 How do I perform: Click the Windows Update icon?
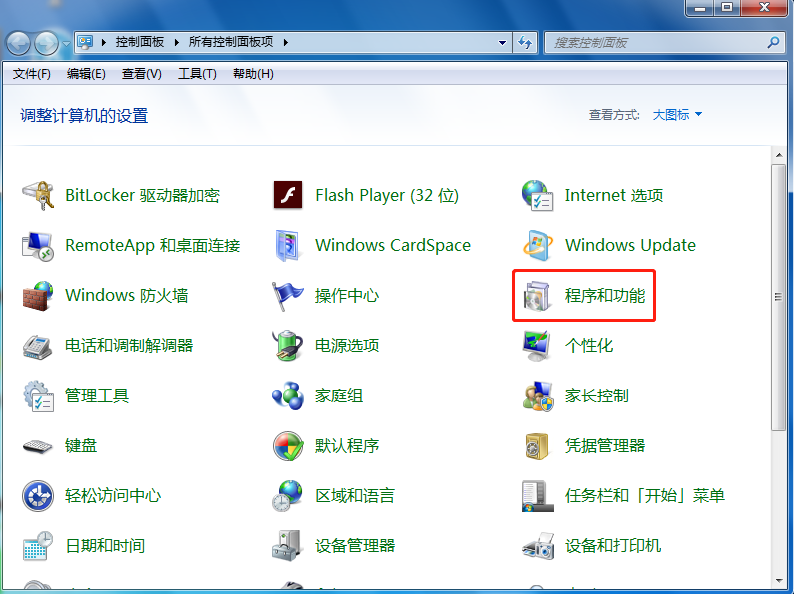538,246
